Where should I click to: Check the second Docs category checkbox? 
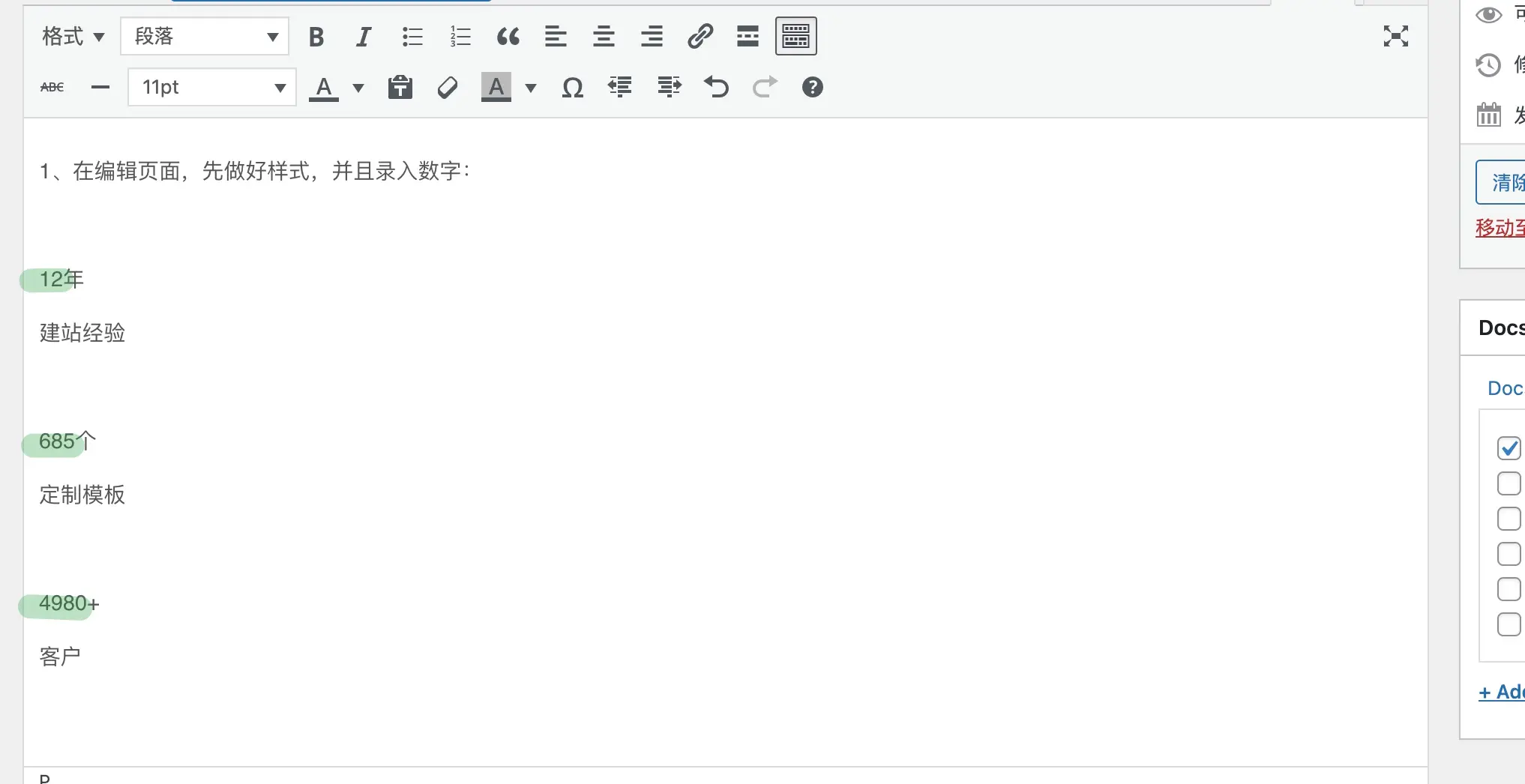(x=1509, y=483)
